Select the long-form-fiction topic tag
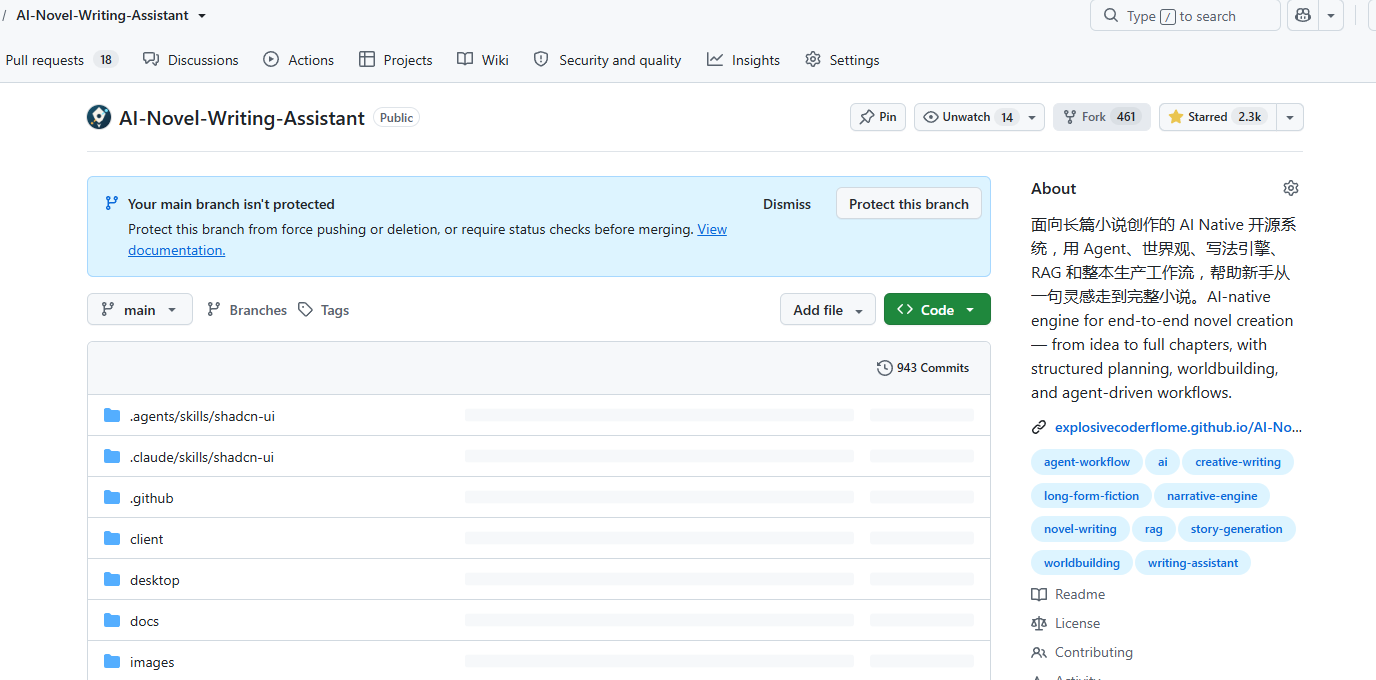 [x=1091, y=496]
